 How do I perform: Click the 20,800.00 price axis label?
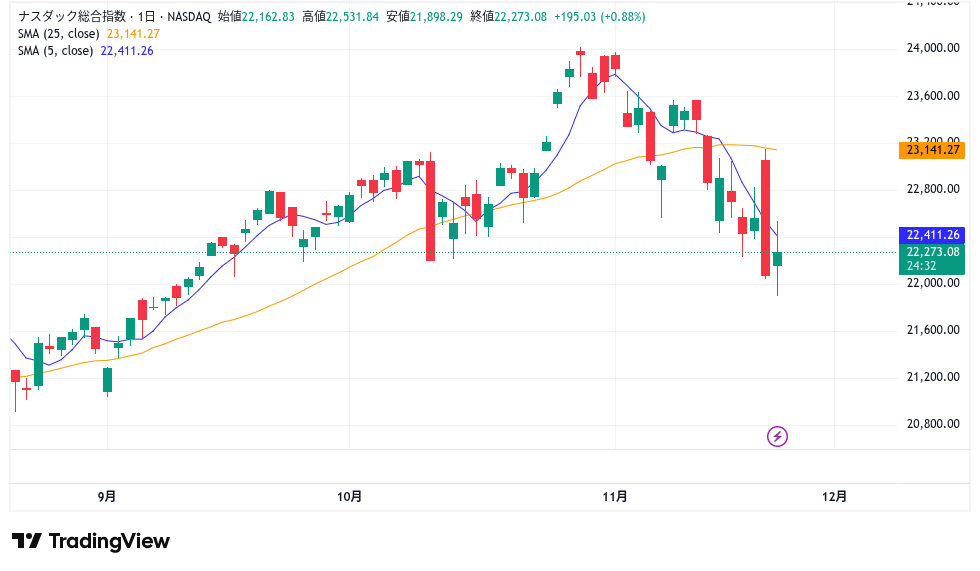[932, 424]
